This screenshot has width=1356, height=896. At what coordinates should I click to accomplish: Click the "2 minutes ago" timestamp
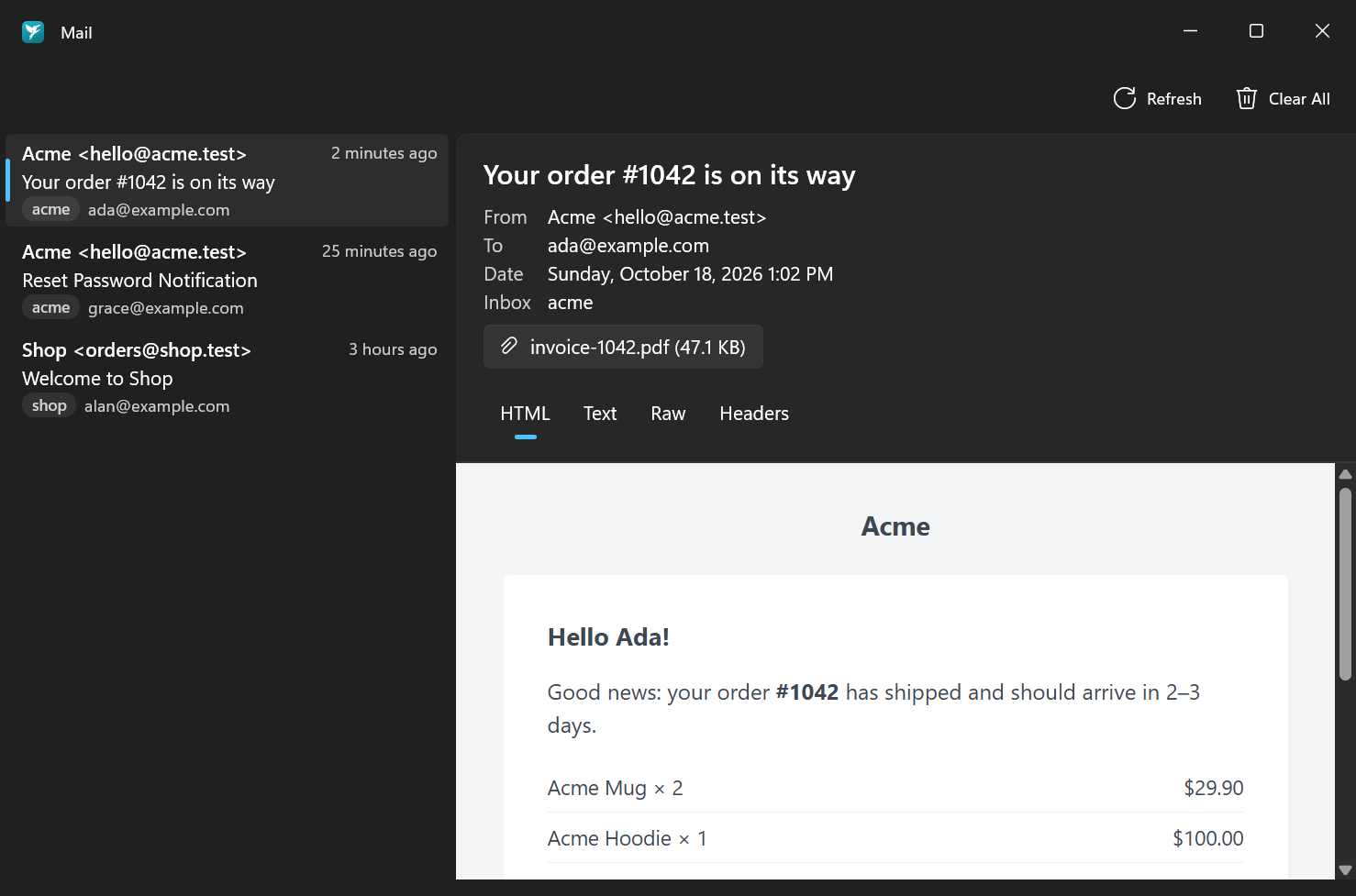click(x=383, y=153)
